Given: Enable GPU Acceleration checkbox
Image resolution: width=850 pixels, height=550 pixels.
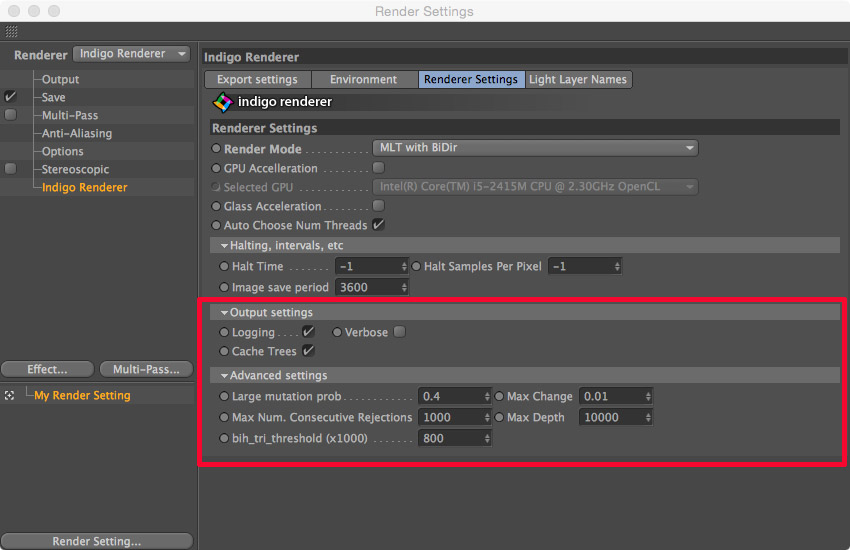Looking at the screenshot, I should tap(378, 167).
